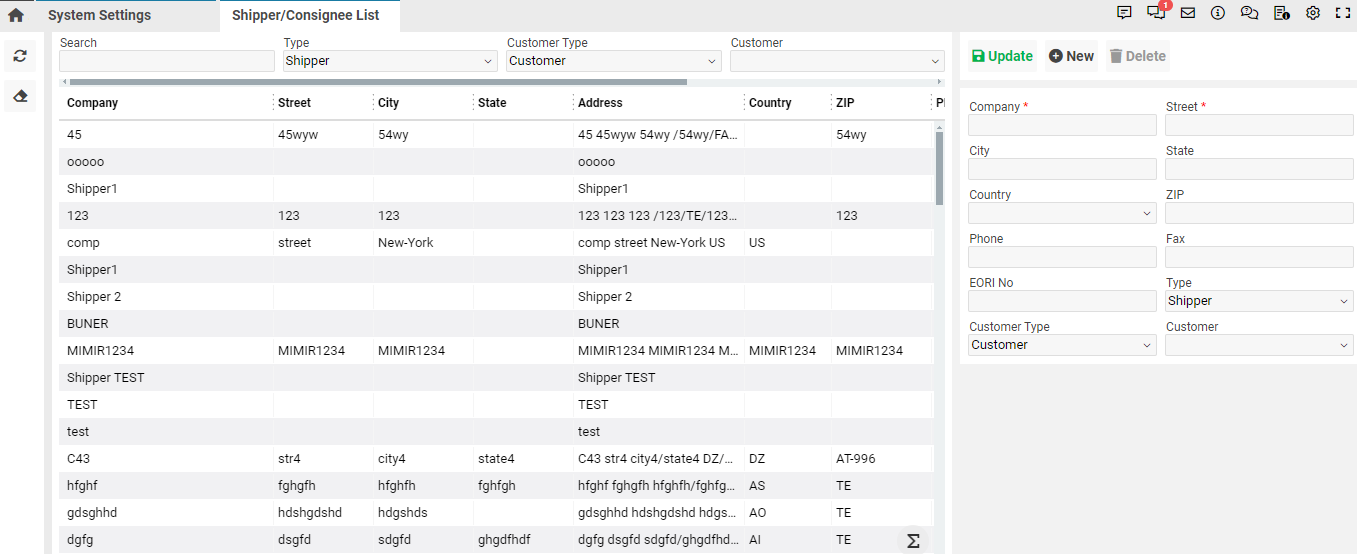Click the horizontal scrollbar of the table
Viewport: 1357px width, 554px height.
pos(378,82)
